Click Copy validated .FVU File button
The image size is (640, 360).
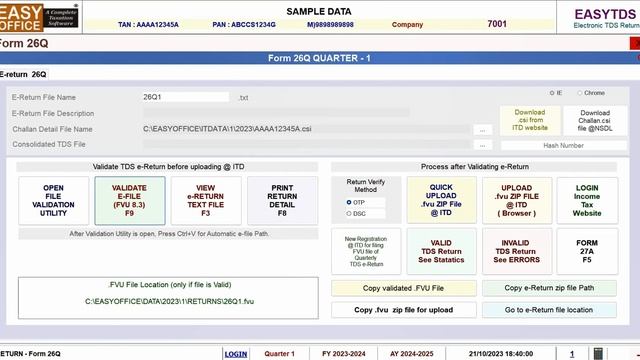[403, 288]
